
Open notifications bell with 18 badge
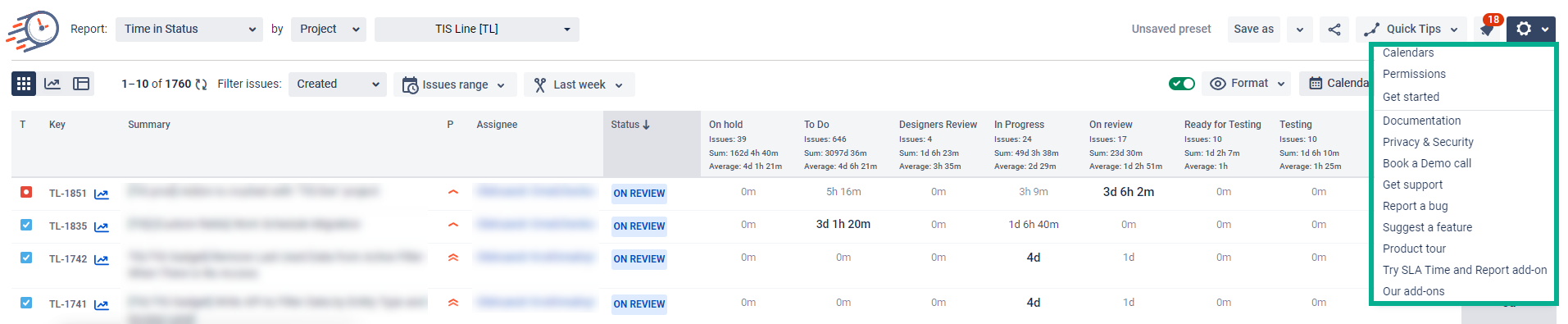(x=1487, y=30)
